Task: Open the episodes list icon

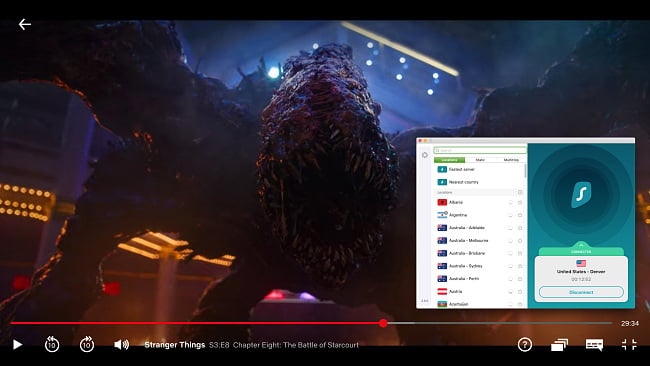Action: pyautogui.click(x=559, y=344)
